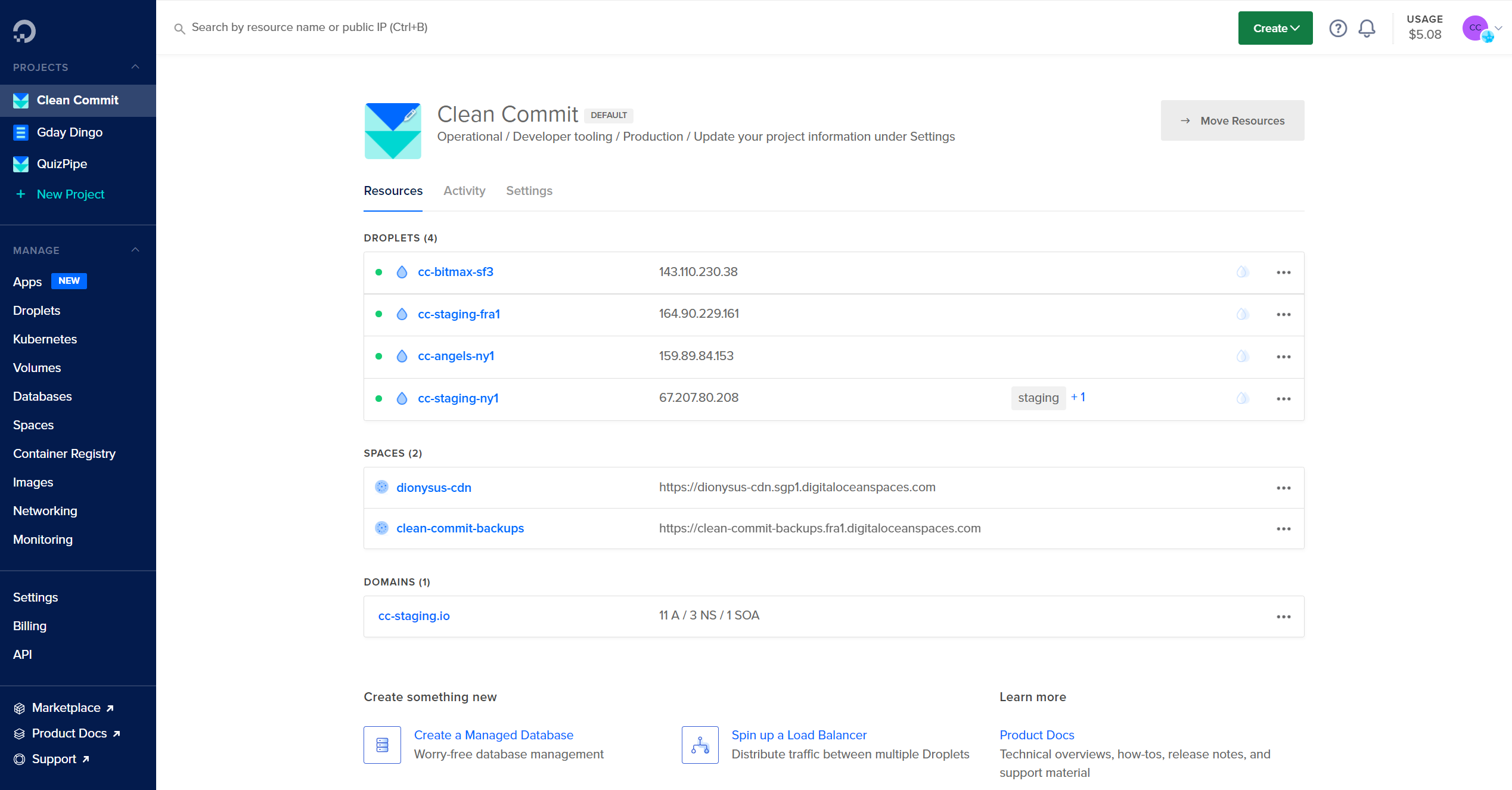Open more options for cc-staging-ny1

click(x=1284, y=399)
